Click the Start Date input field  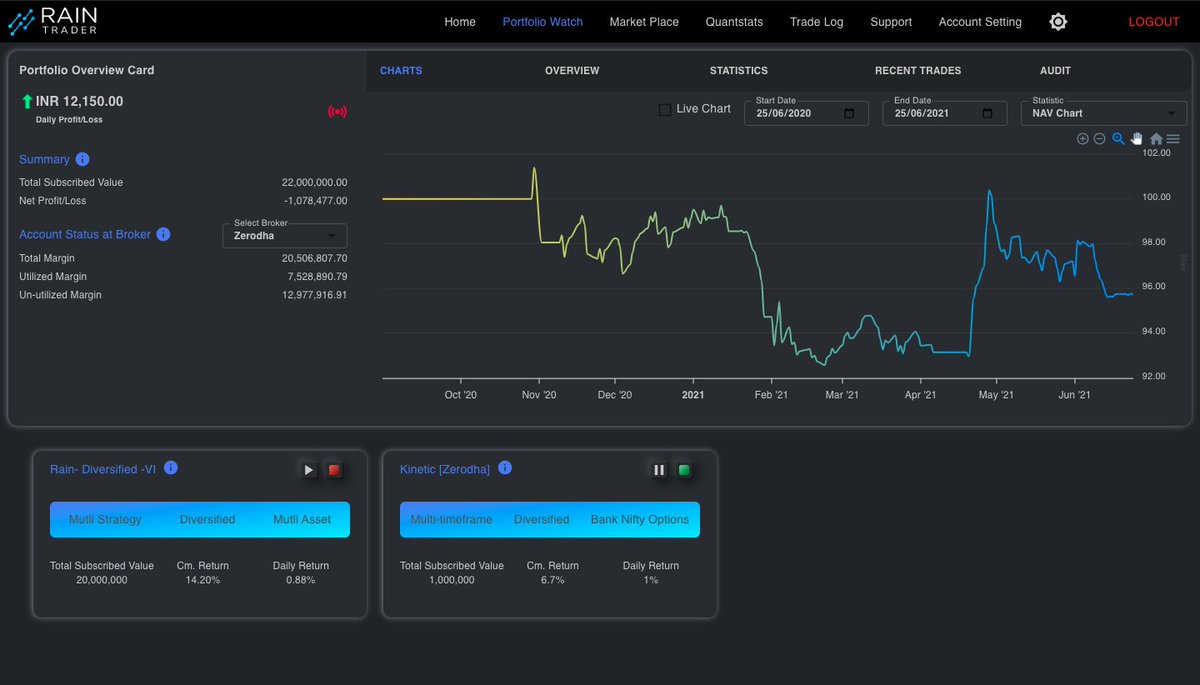point(806,113)
